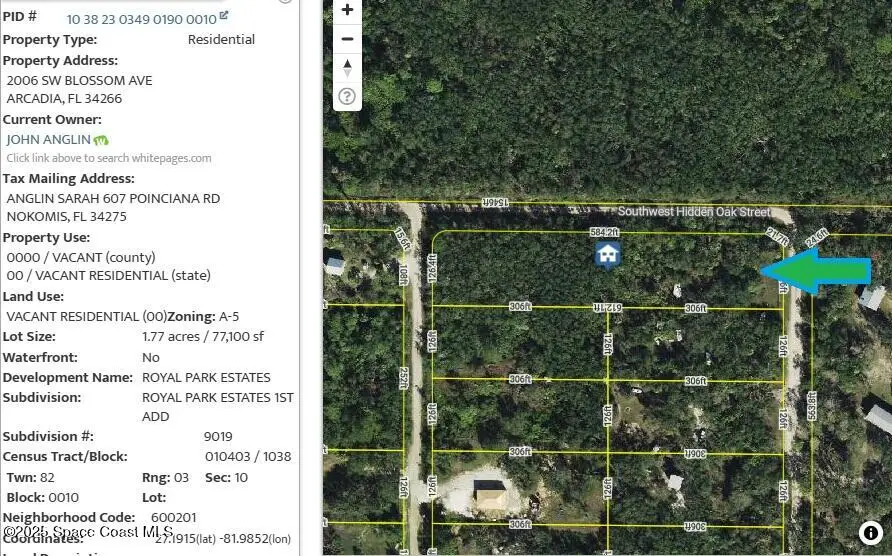Reset map compass bearing to north
The height and width of the screenshot is (556, 892).
(x=347, y=68)
